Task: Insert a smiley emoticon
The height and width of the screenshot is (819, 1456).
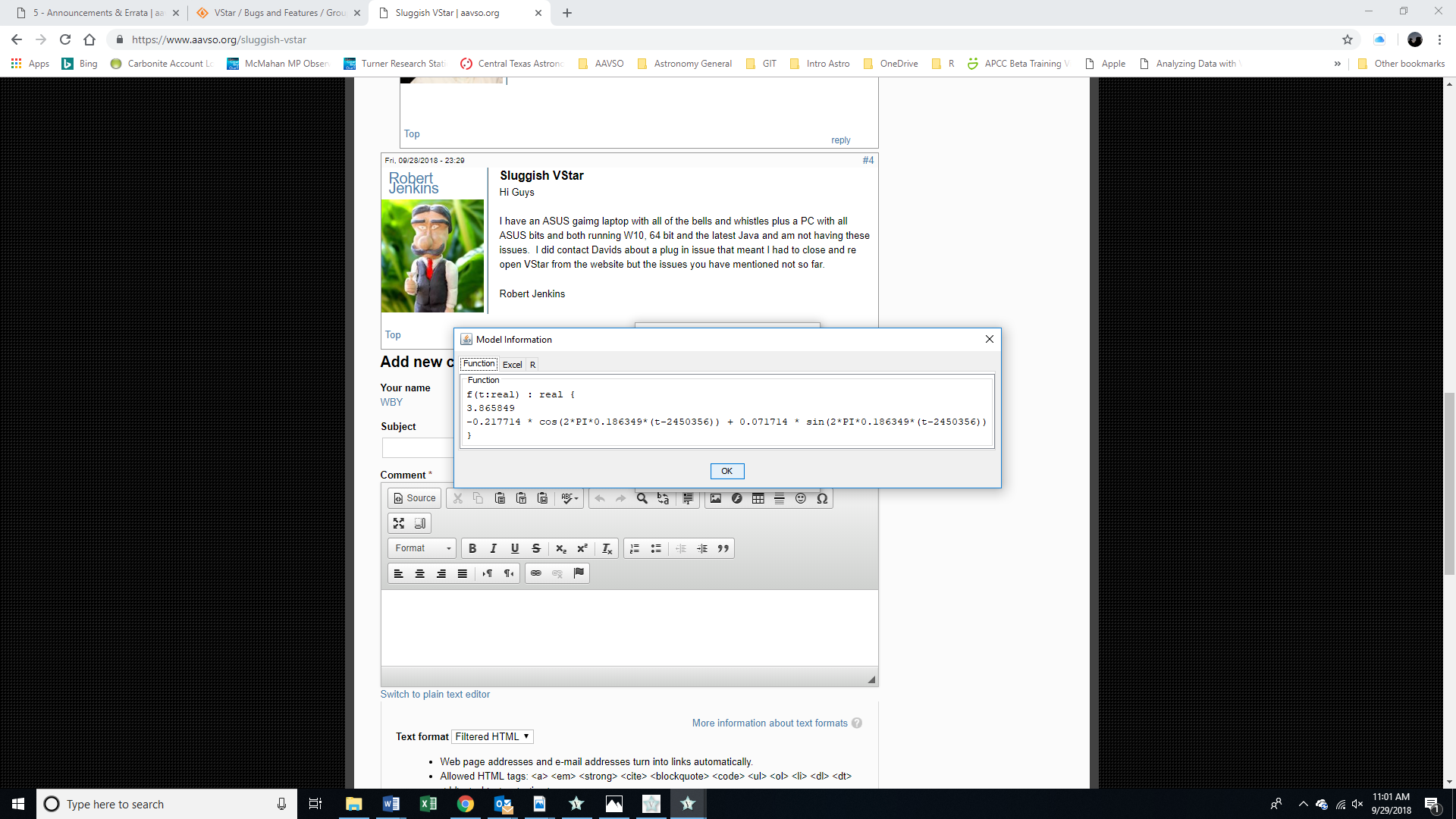Action: (800, 498)
